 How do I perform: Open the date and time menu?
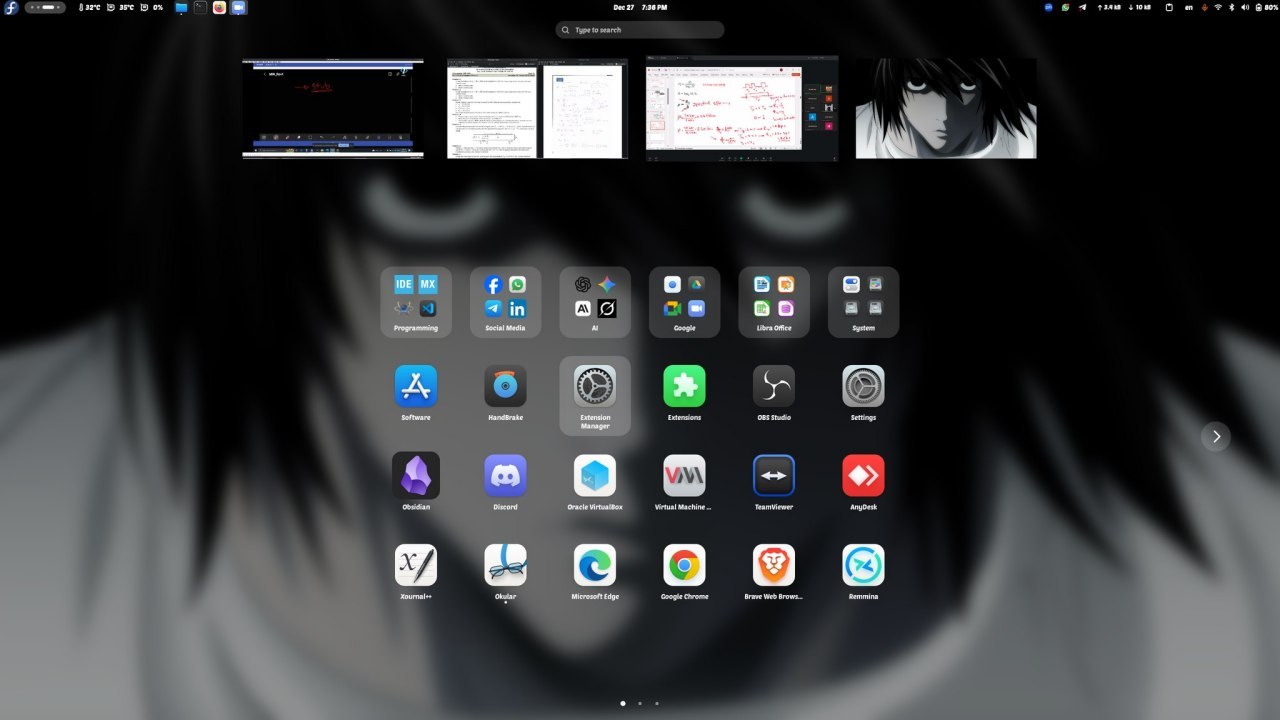[x=640, y=7]
